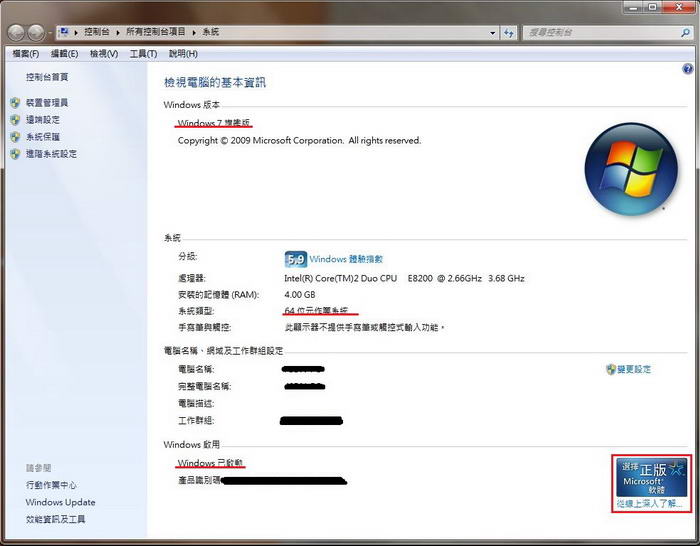Click the shield icon next to 系統保護
Image resolution: width=700 pixels, height=546 pixels.
coord(15,137)
